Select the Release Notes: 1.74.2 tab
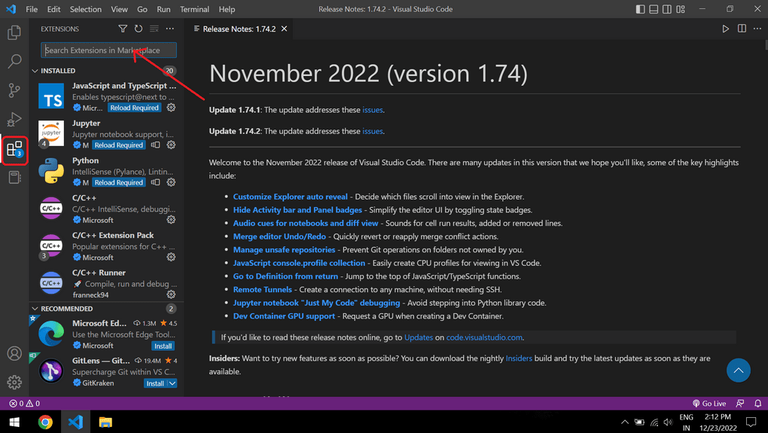 239,29
